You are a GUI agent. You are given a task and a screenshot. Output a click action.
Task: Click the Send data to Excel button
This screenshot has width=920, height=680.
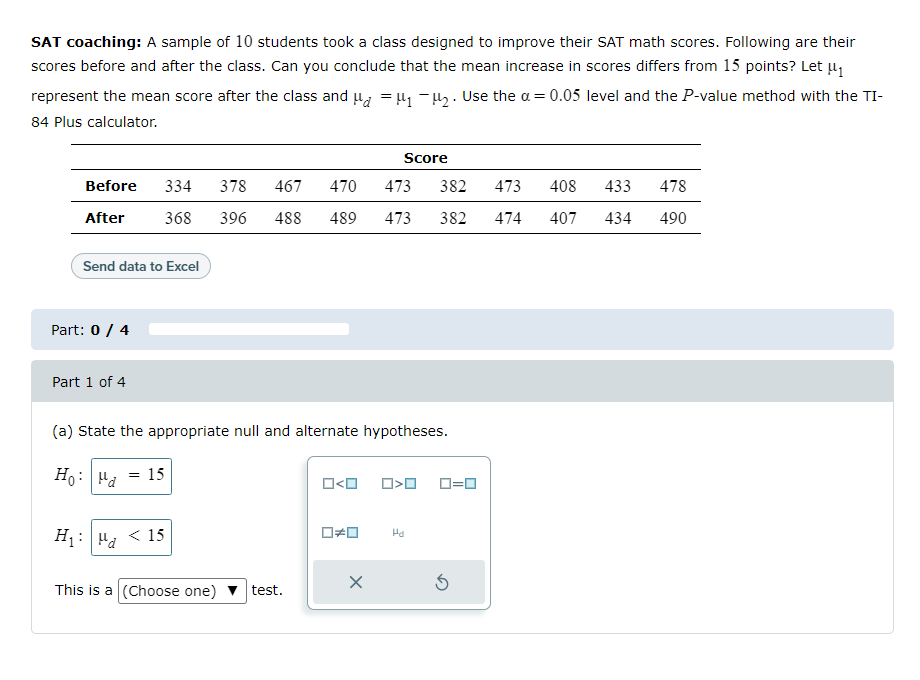click(140, 266)
